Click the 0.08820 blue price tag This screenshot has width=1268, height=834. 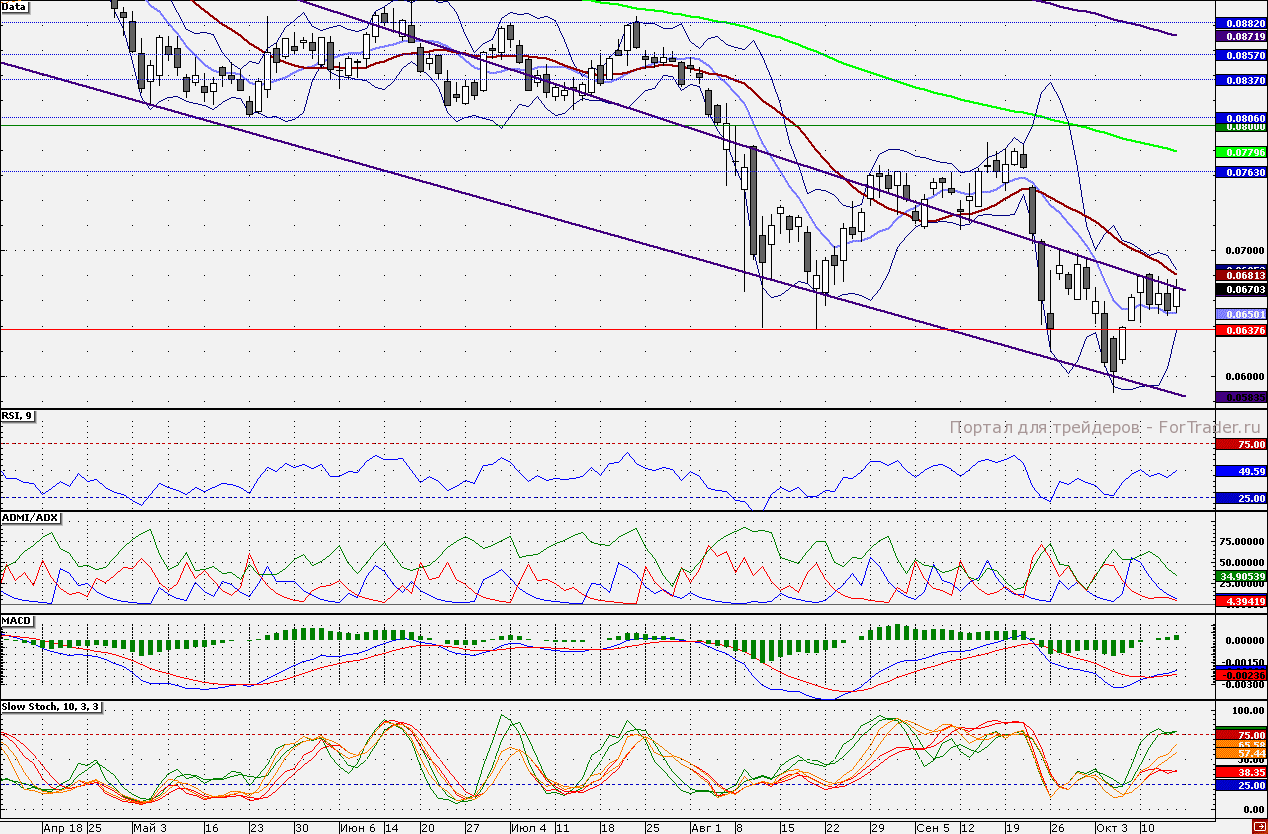1239,22
